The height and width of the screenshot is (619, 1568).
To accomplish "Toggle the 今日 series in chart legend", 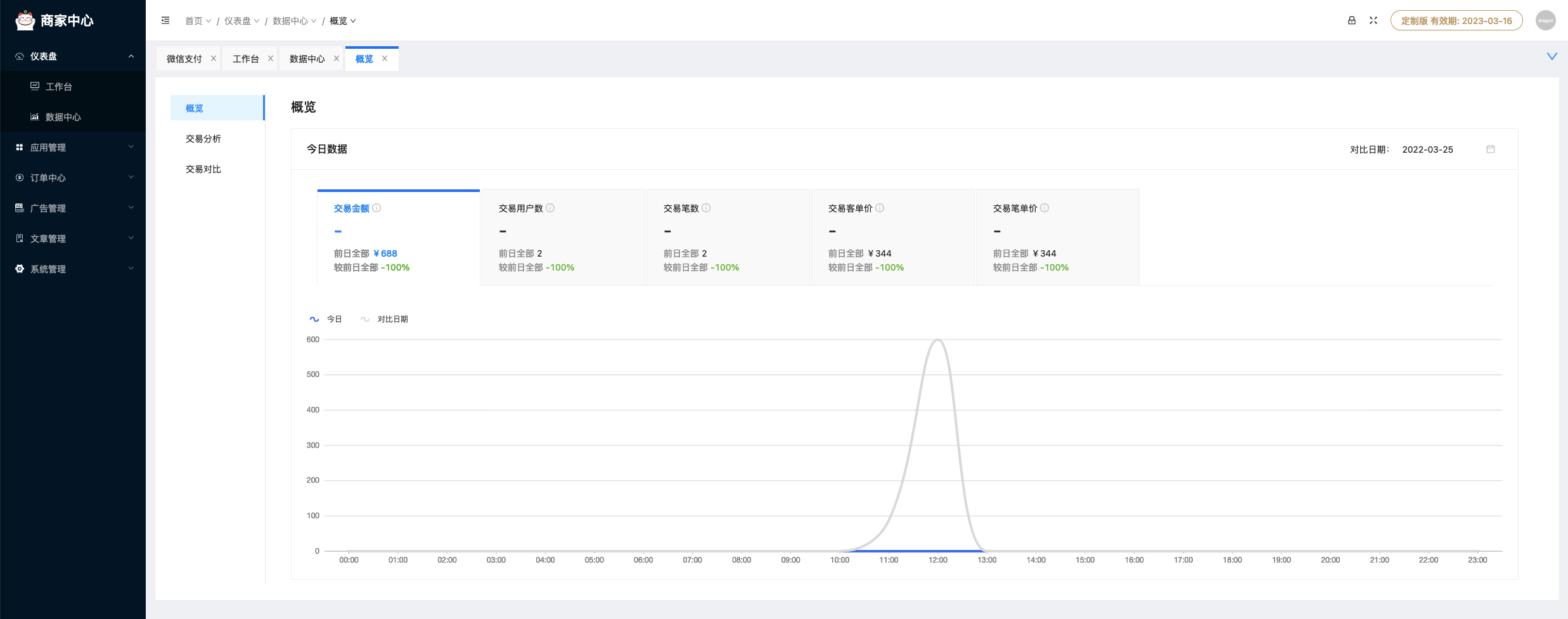I will [x=326, y=319].
